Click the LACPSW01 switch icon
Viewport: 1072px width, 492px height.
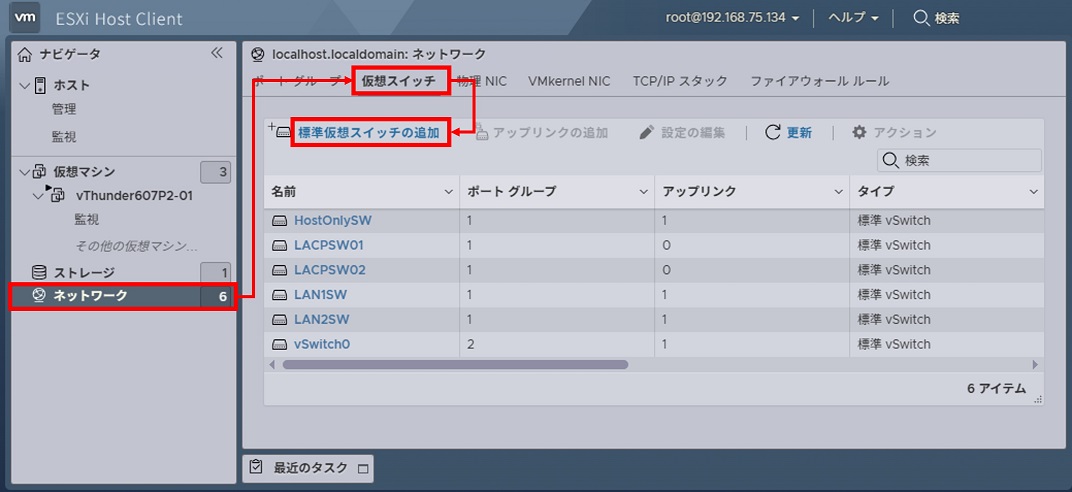[280, 245]
